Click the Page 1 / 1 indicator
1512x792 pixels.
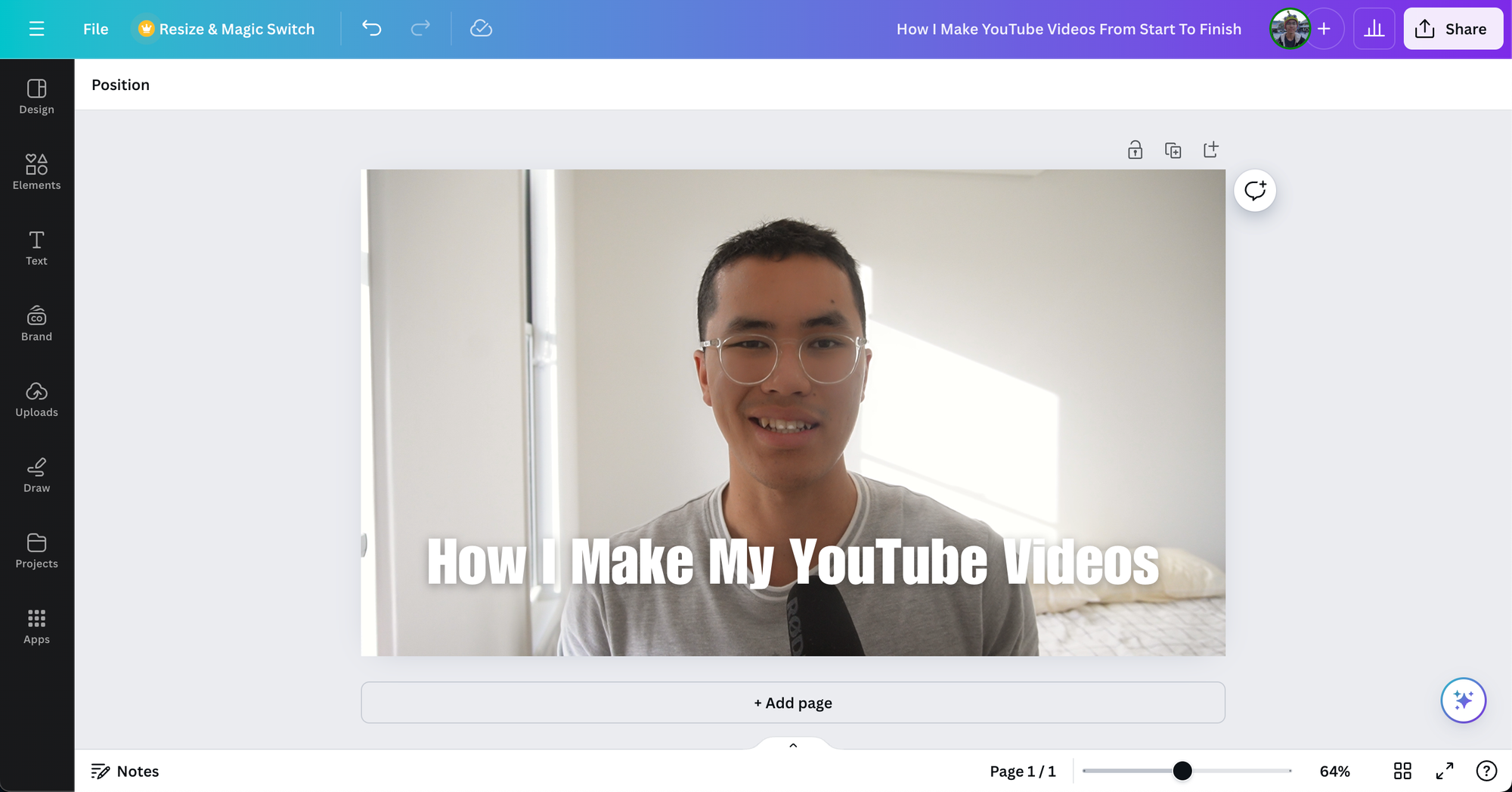(1023, 772)
